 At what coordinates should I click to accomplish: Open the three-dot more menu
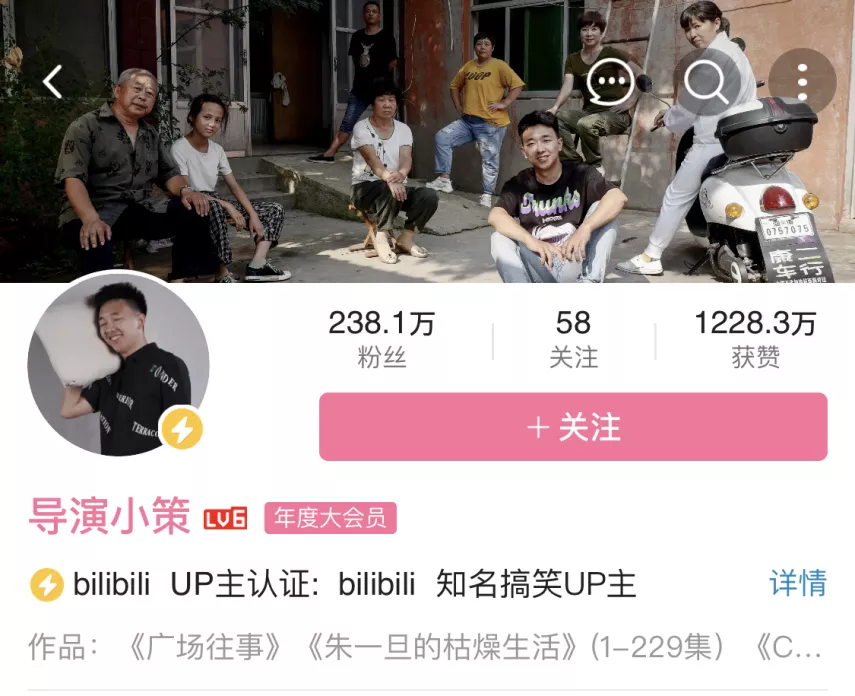[802, 82]
